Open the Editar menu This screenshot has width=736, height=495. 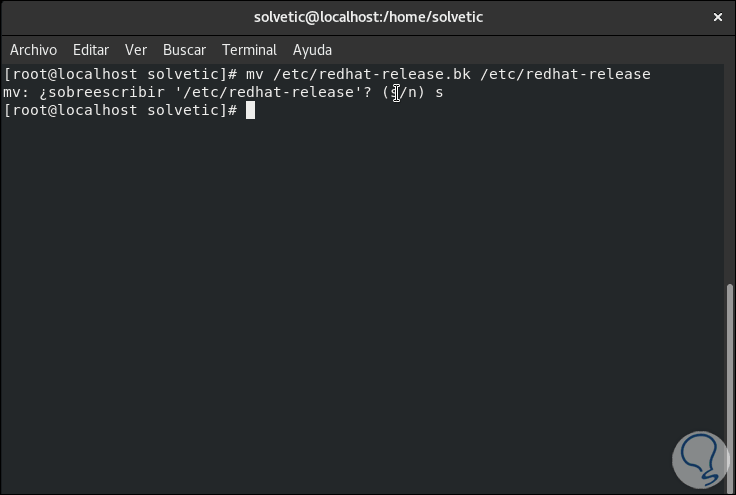[x=91, y=50]
